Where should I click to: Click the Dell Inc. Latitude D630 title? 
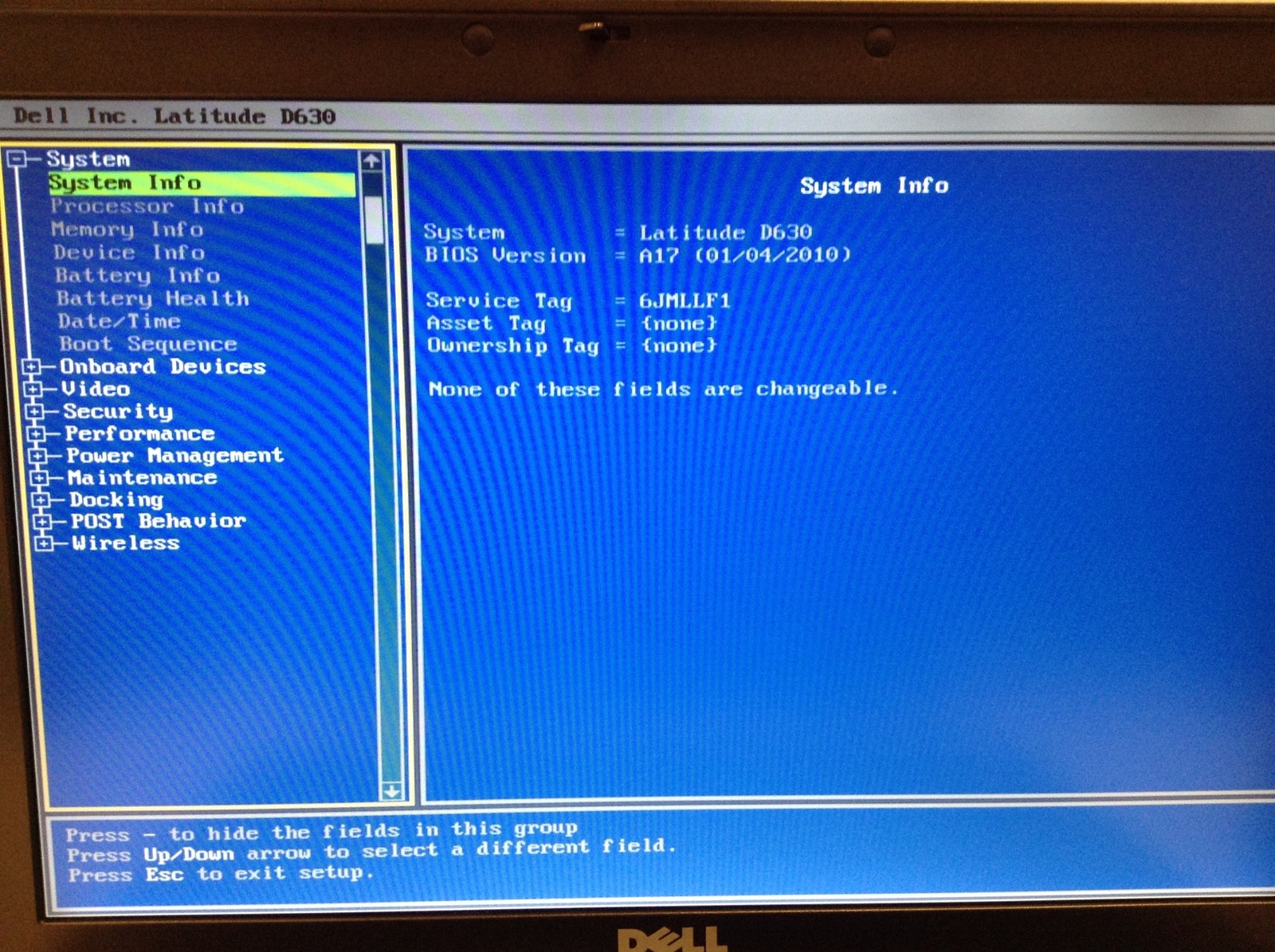(x=175, y=116)
